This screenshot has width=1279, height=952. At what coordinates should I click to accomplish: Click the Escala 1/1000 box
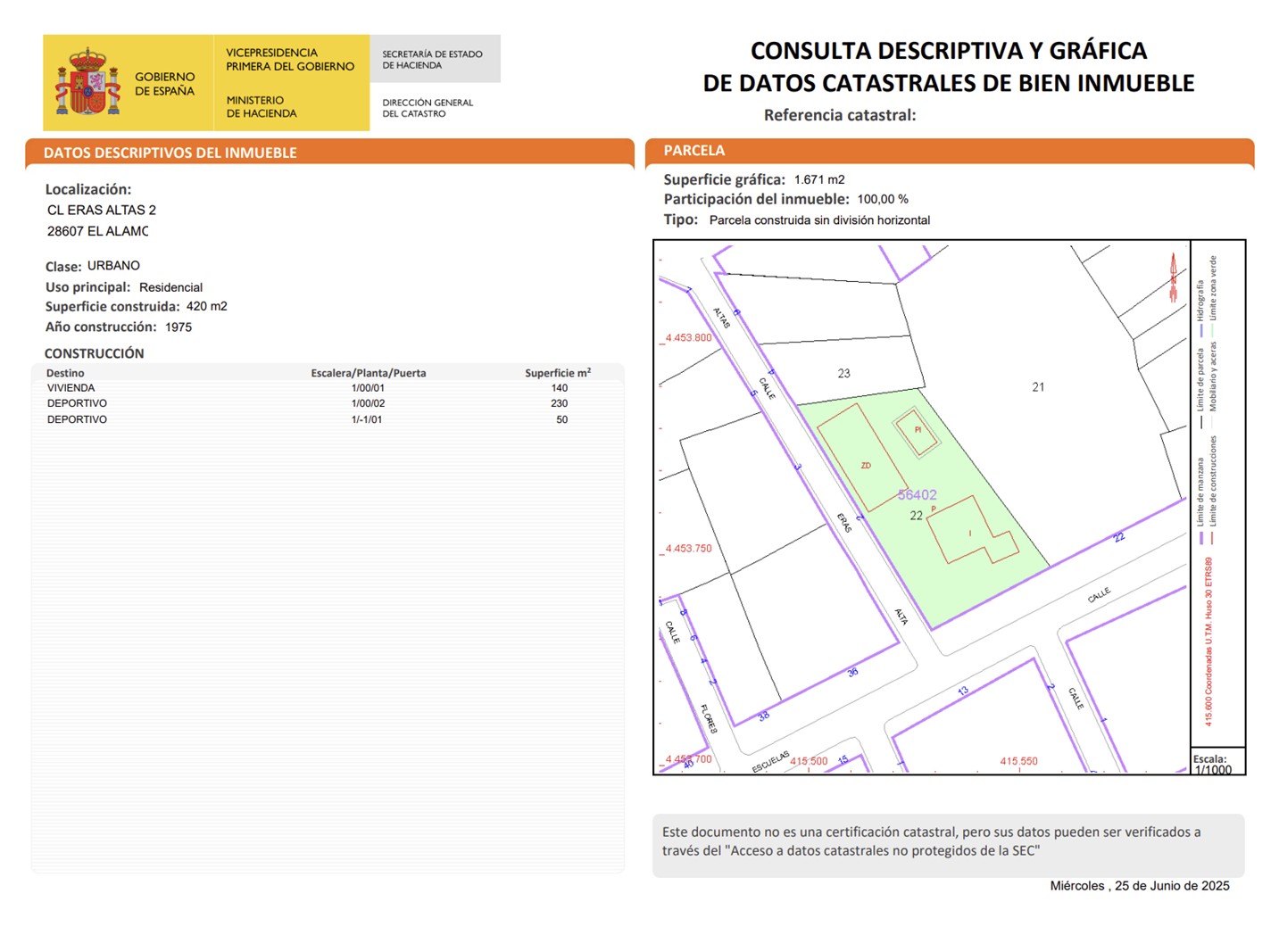(1217, 763)
